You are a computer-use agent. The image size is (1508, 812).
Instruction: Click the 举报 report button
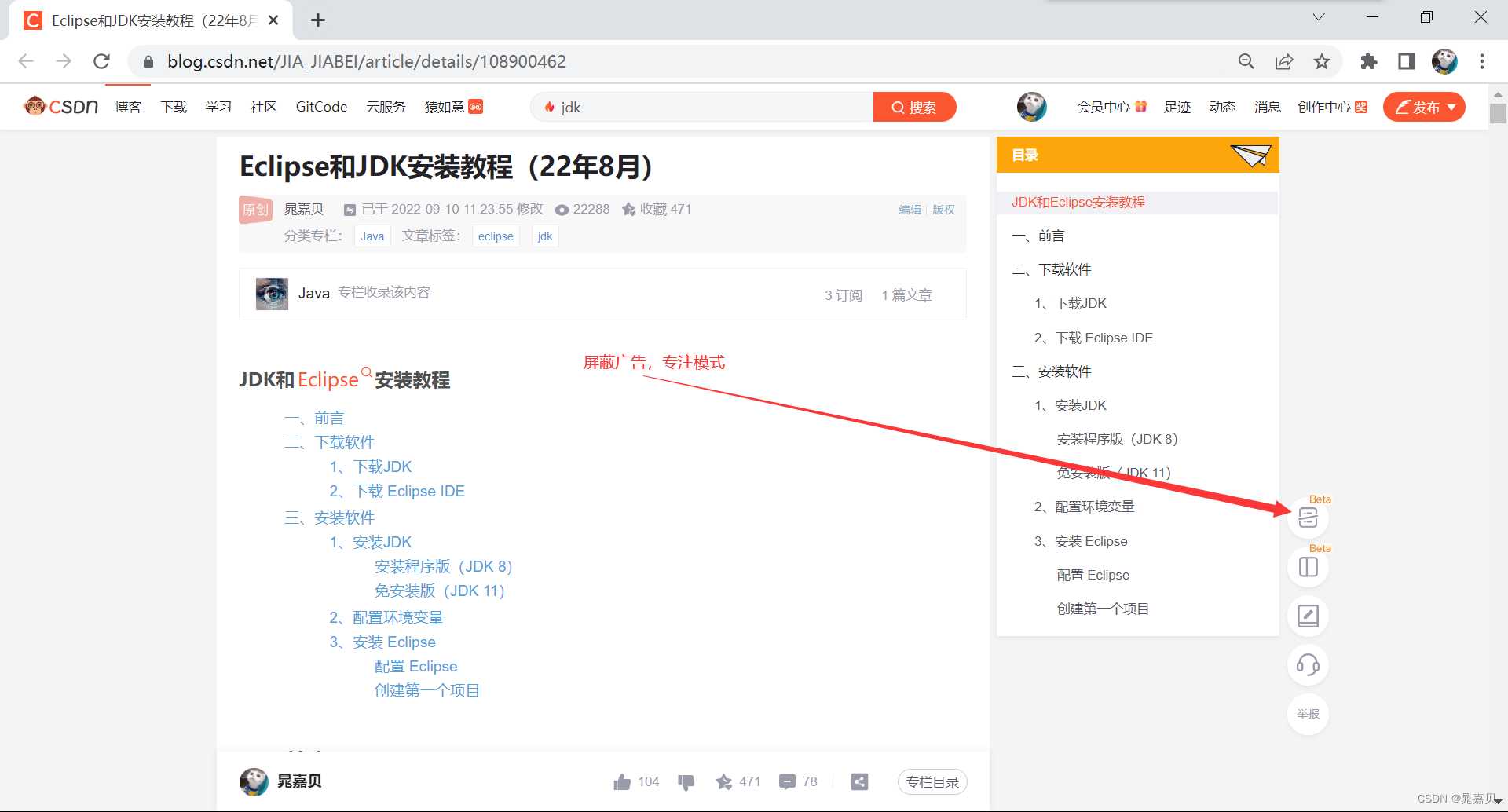point(1308,714)
